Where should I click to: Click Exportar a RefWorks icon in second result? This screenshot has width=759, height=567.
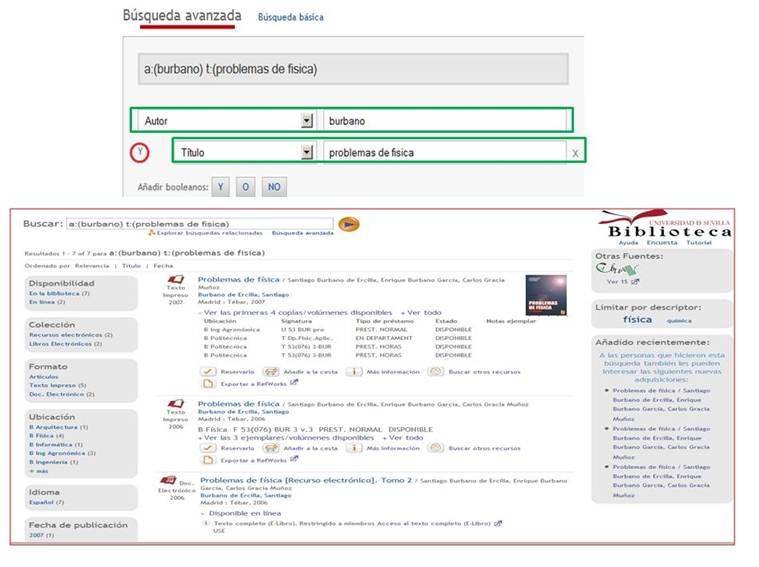coord(208,460)
